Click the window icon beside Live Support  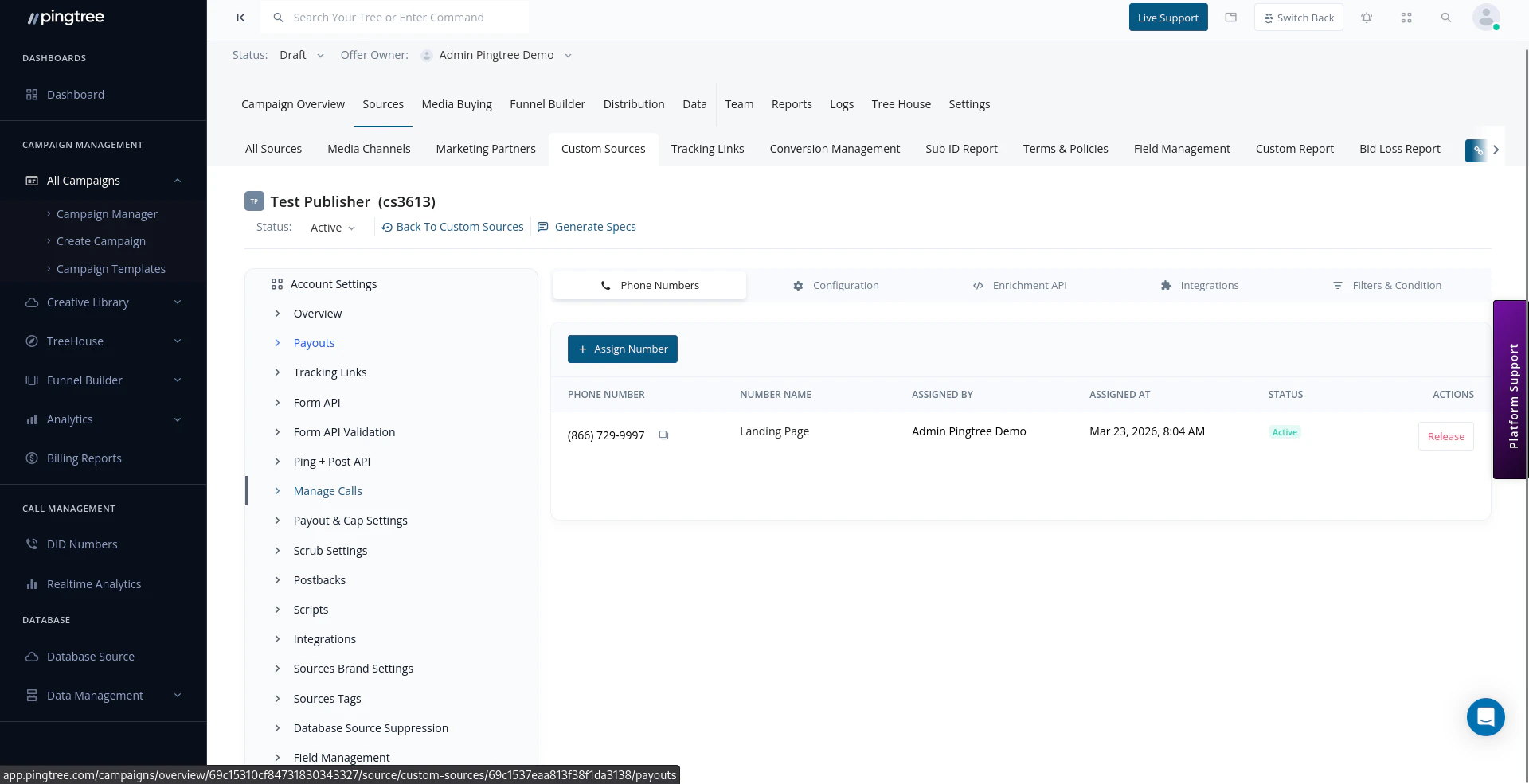point(1231,18)
